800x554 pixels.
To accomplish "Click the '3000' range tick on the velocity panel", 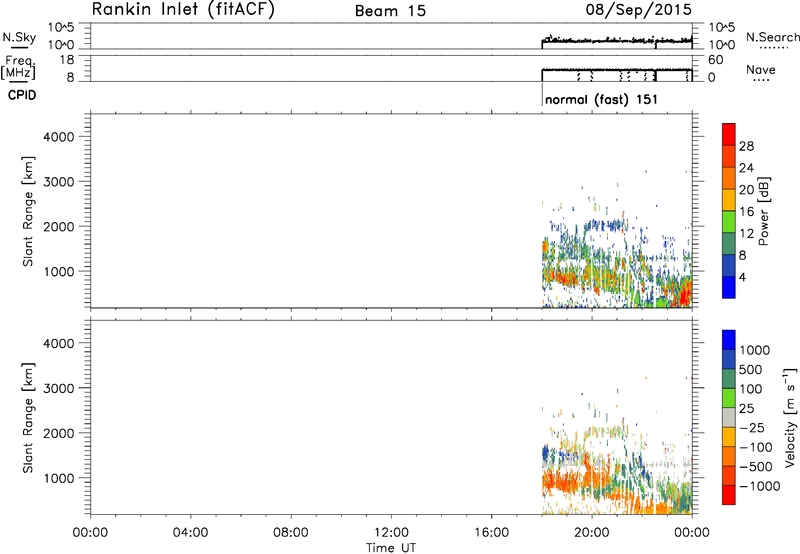I will (x=59, y=388).
